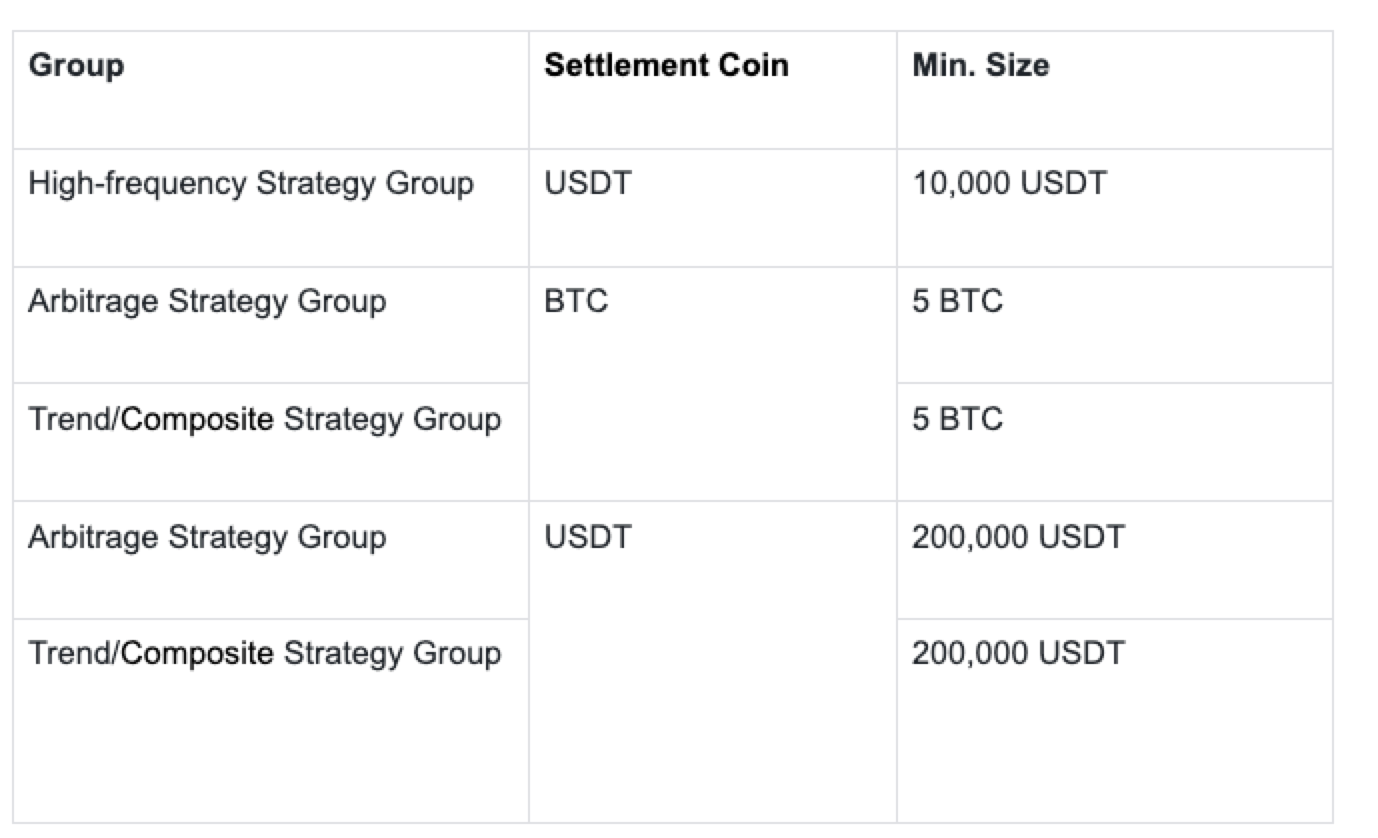This screenshot has height=838, width=1378.
Task: Select Trend/Composite Strategy Group with 5 BTC minimum
Action: click(x=271, y=442)
